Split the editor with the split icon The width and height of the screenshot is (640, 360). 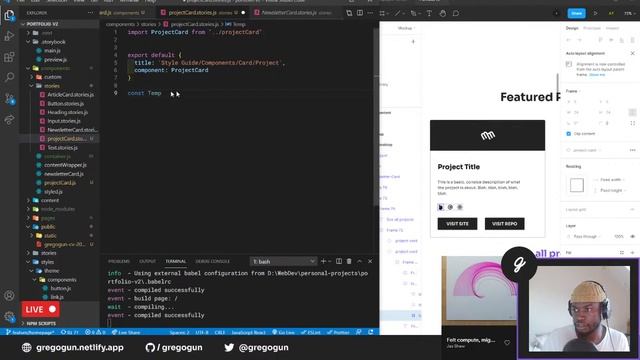[x=360, y=13]
